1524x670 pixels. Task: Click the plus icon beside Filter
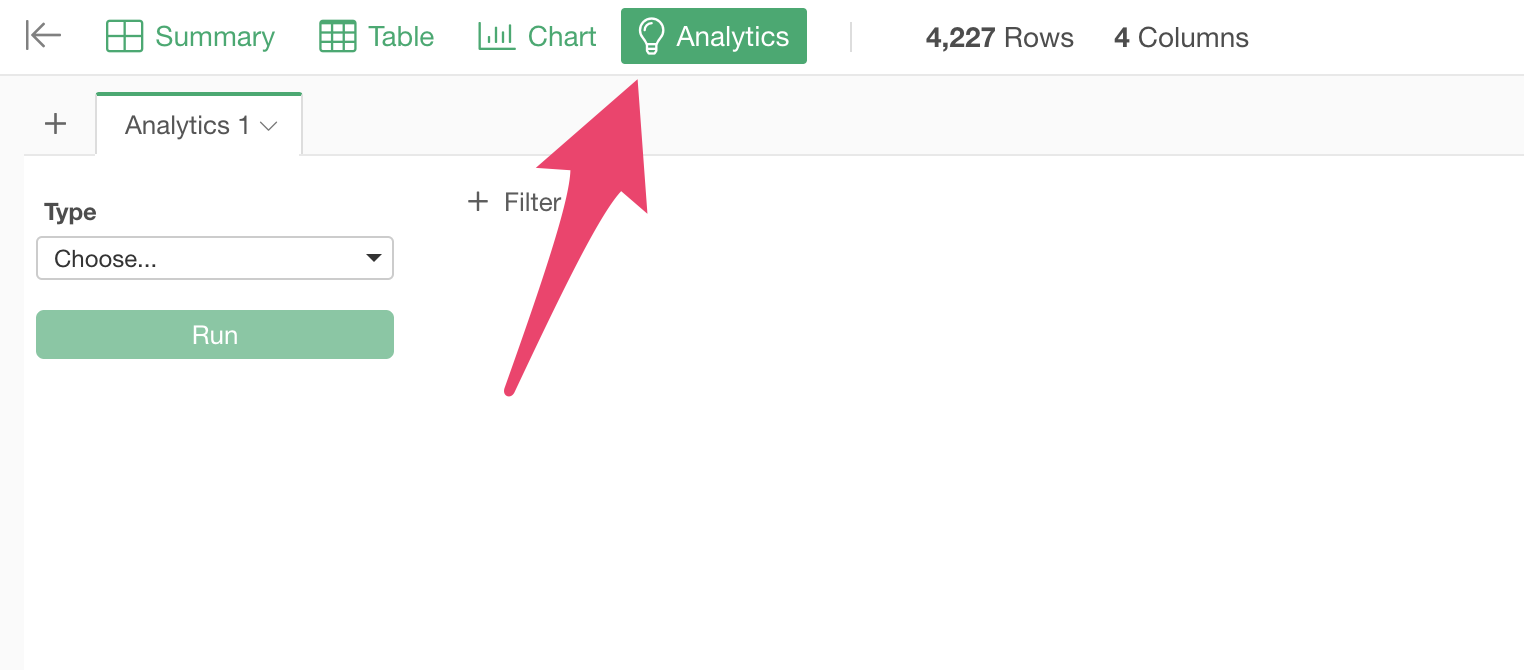pyautogui.click(x=478, y=202)
